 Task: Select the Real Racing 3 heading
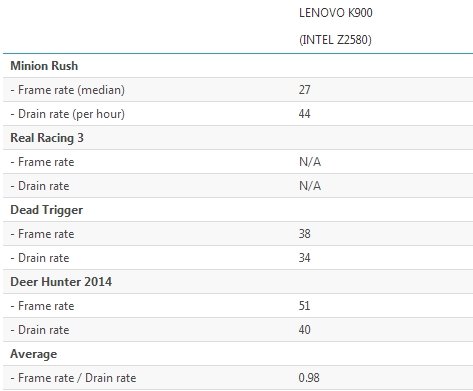[x=47, y=138]
